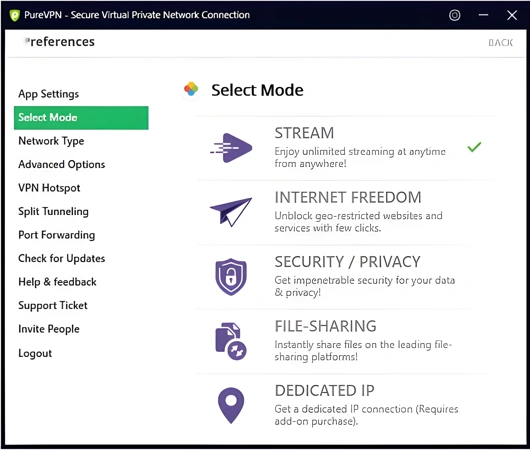Image resolution: width=530 pixels, height=450 pixels.
Task: Open Help & feedback
Action: click(57, 282)
